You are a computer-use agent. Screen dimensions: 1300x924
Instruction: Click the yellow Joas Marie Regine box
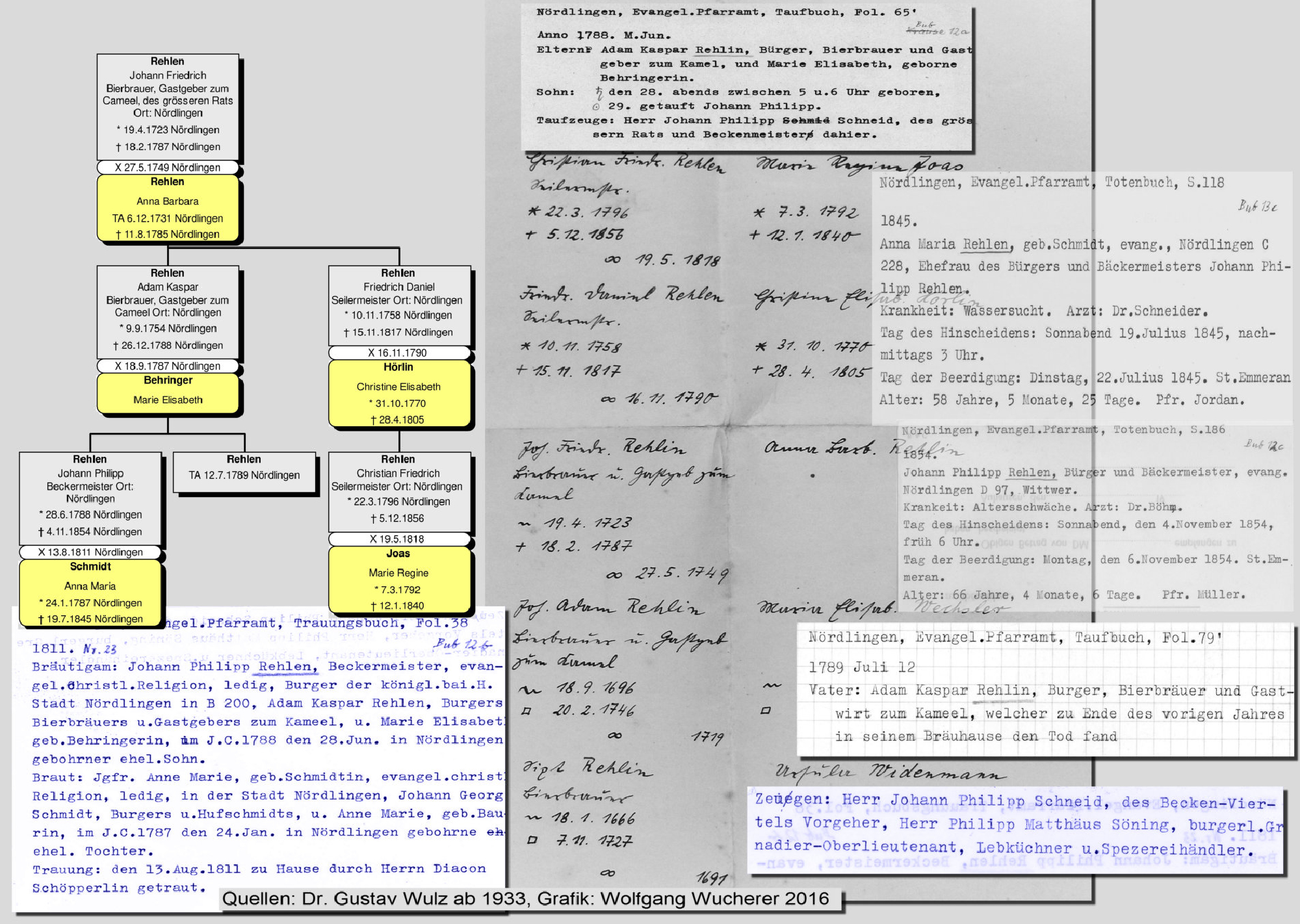399,580
